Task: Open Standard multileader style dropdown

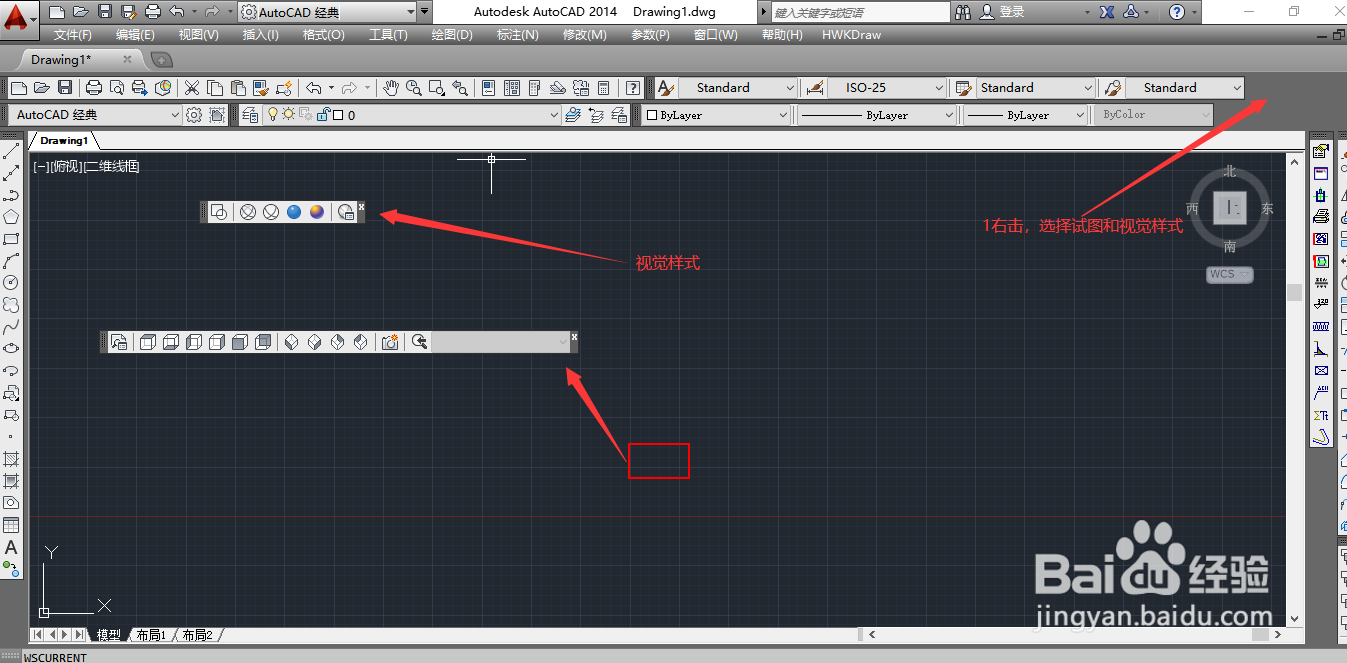Action: [1185, 88]
